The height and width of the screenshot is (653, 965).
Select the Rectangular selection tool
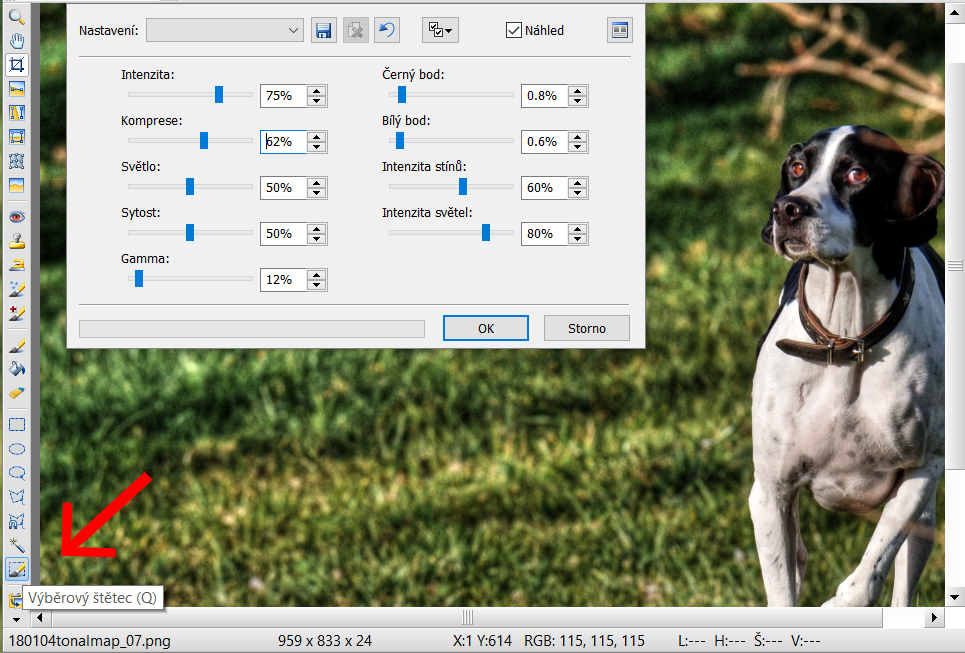[17, 425]
